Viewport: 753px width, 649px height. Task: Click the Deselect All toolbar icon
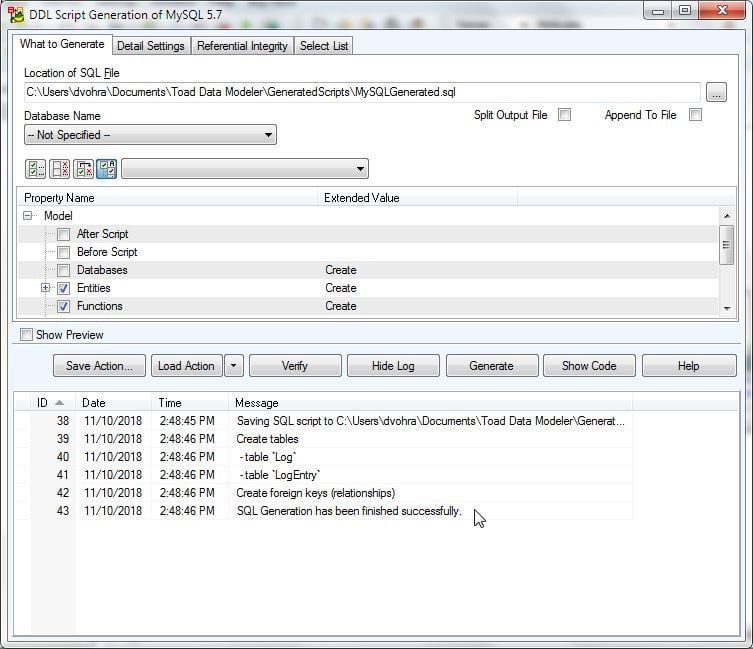[x=60, y=169]
